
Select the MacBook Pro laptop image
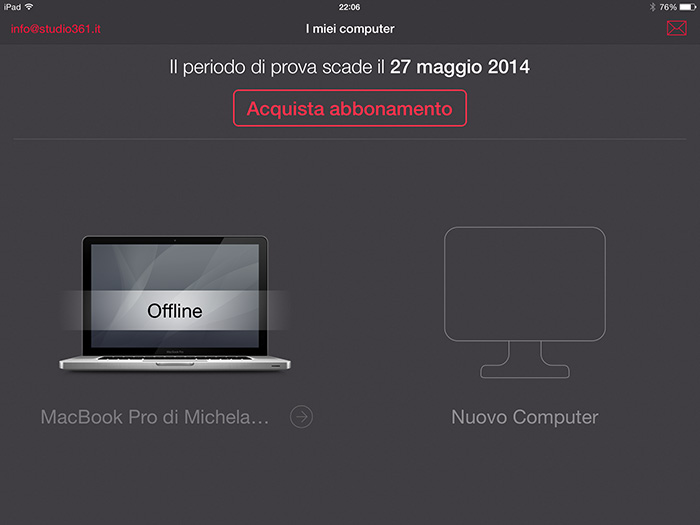(175, 303)
